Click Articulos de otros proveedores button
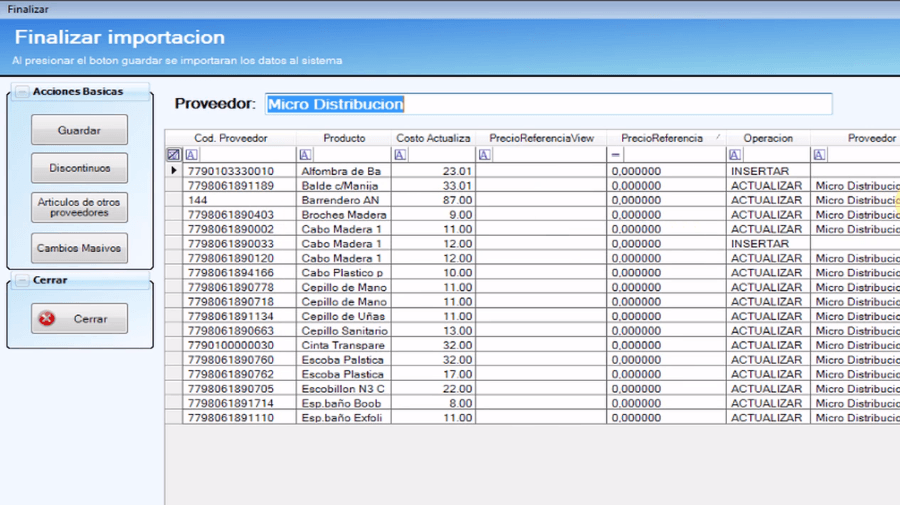The width and height of the screenshot is (900, 505). [79, 208]
